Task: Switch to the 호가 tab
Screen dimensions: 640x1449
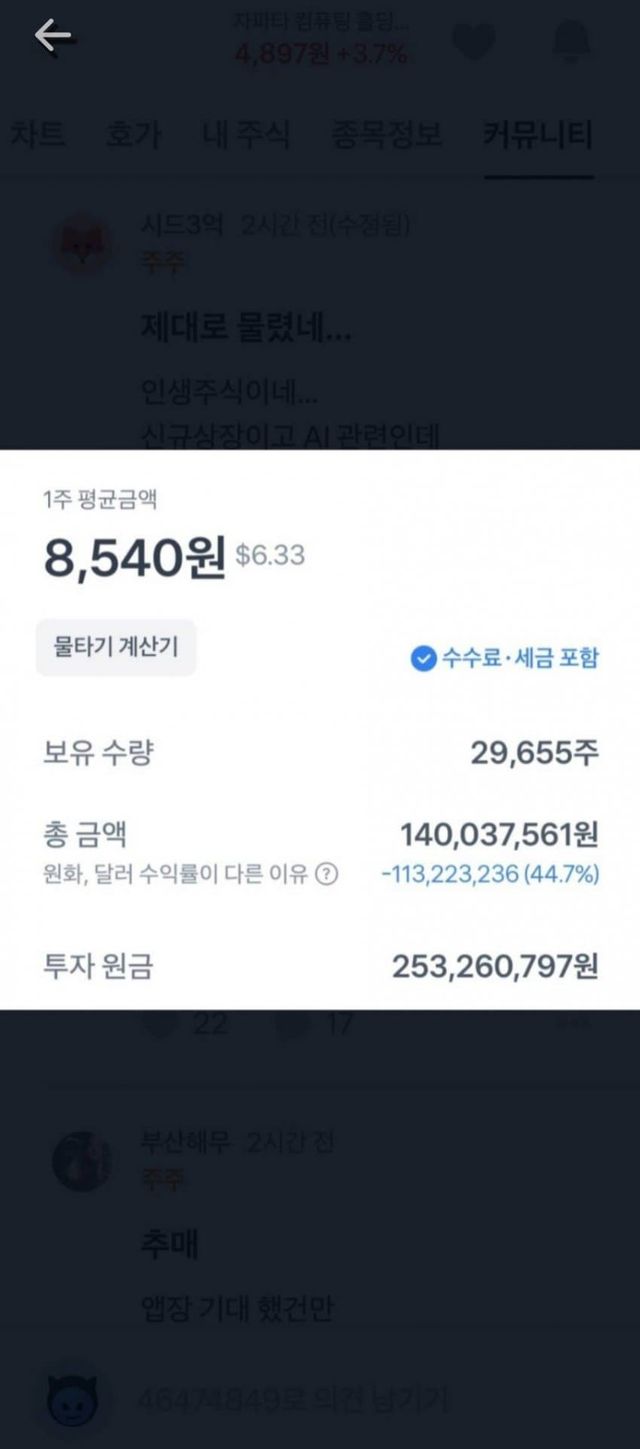Action: point(133,135)
